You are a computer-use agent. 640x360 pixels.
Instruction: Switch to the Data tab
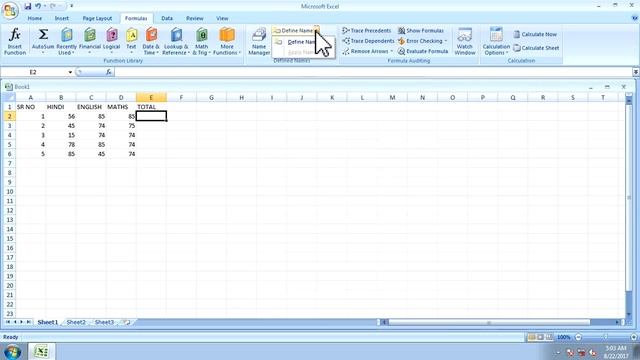(167, 18)
